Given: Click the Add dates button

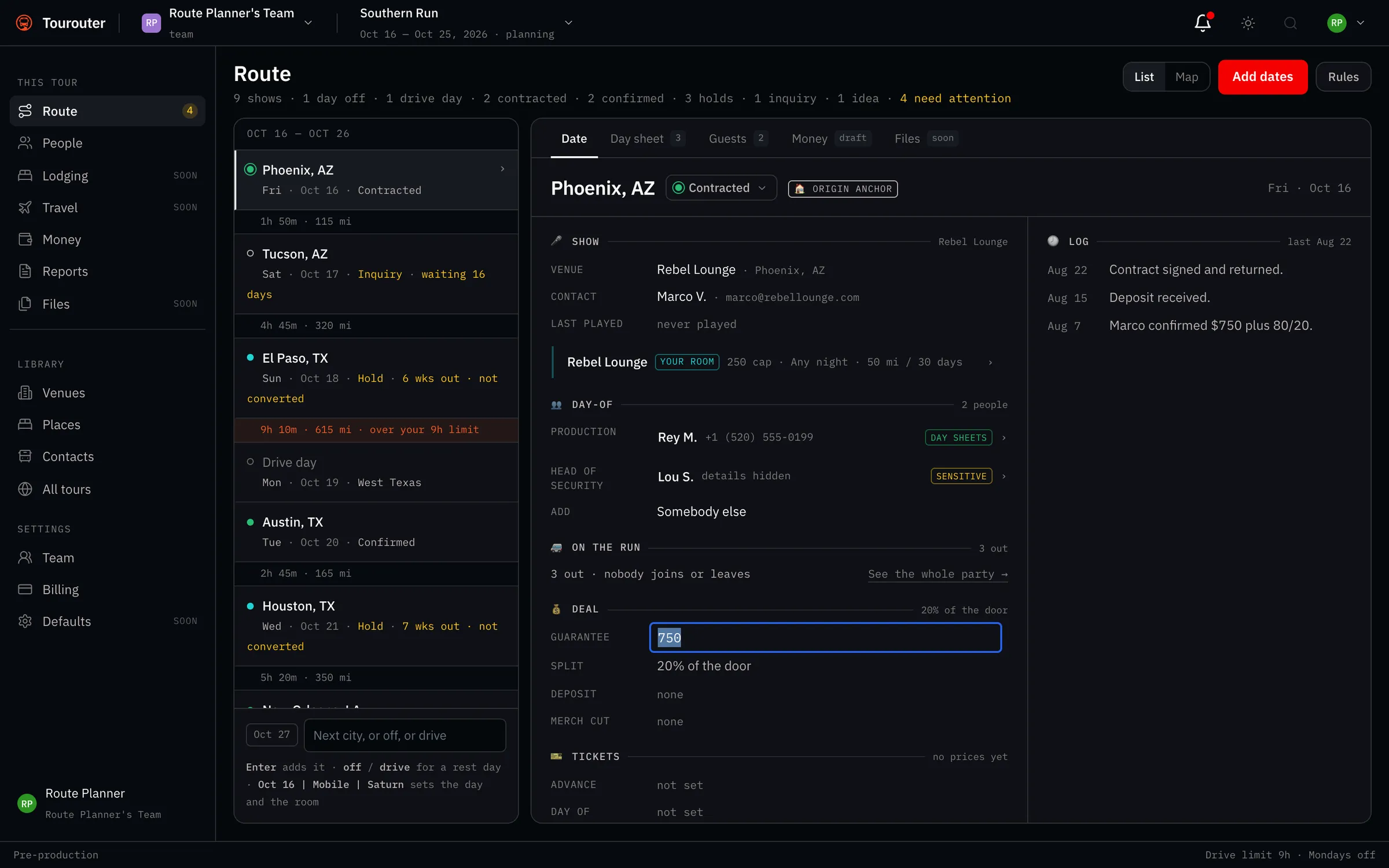Looking at the screenshot, I should click(1262, 77).
